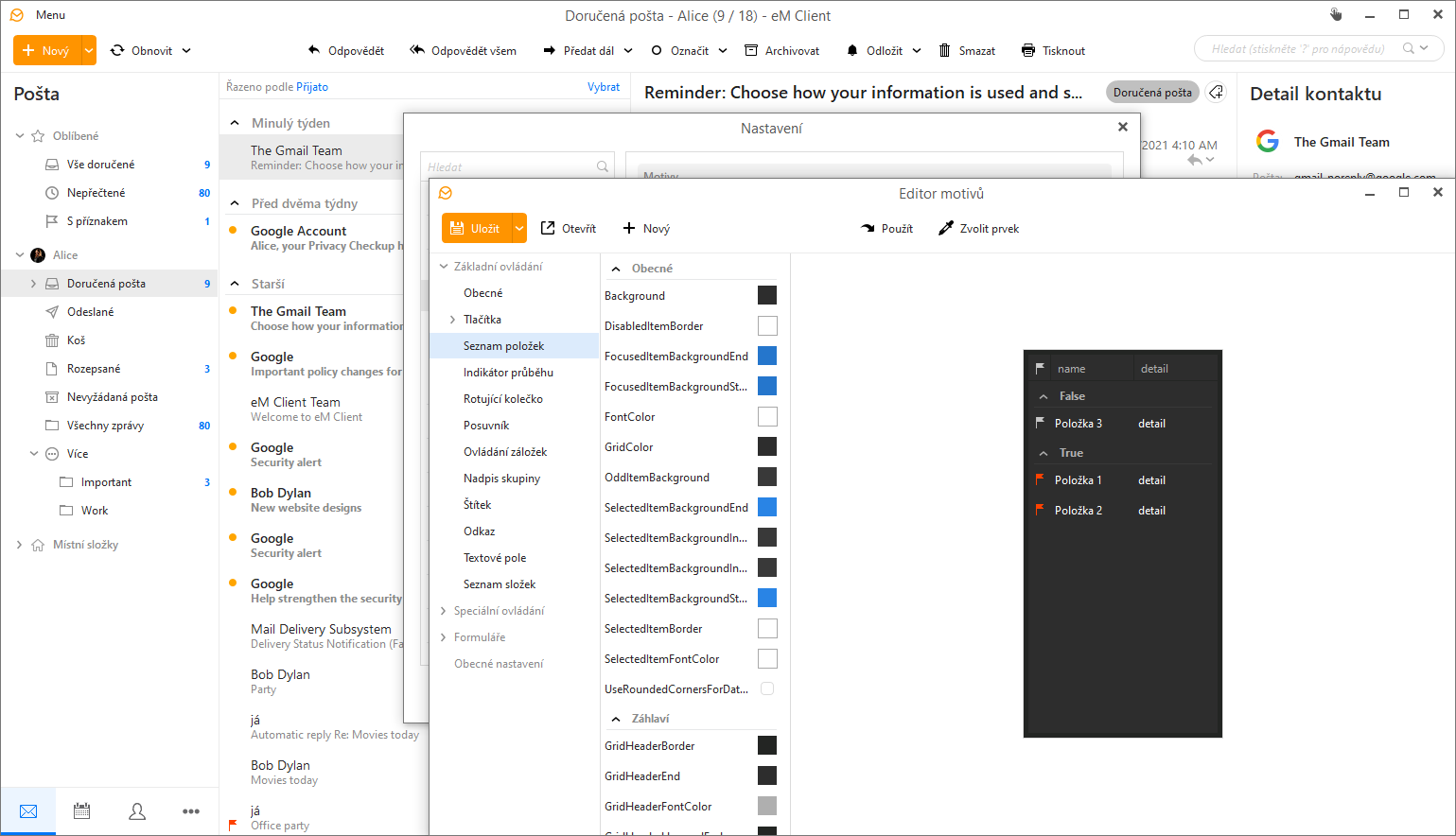
Task: Click the Apply (Použít) arrow icon
Action: point(868,228)
